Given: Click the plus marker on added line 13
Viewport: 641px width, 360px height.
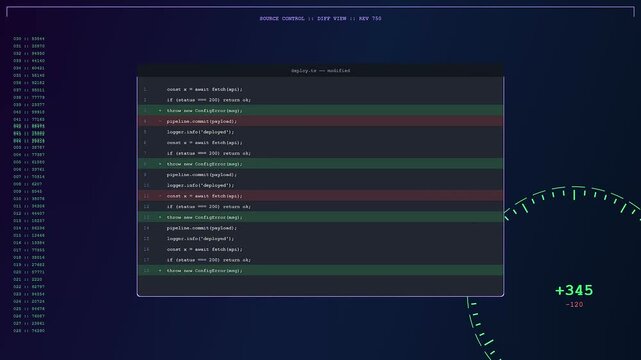Looking at the screenshot, I should (x=160, y=217).
